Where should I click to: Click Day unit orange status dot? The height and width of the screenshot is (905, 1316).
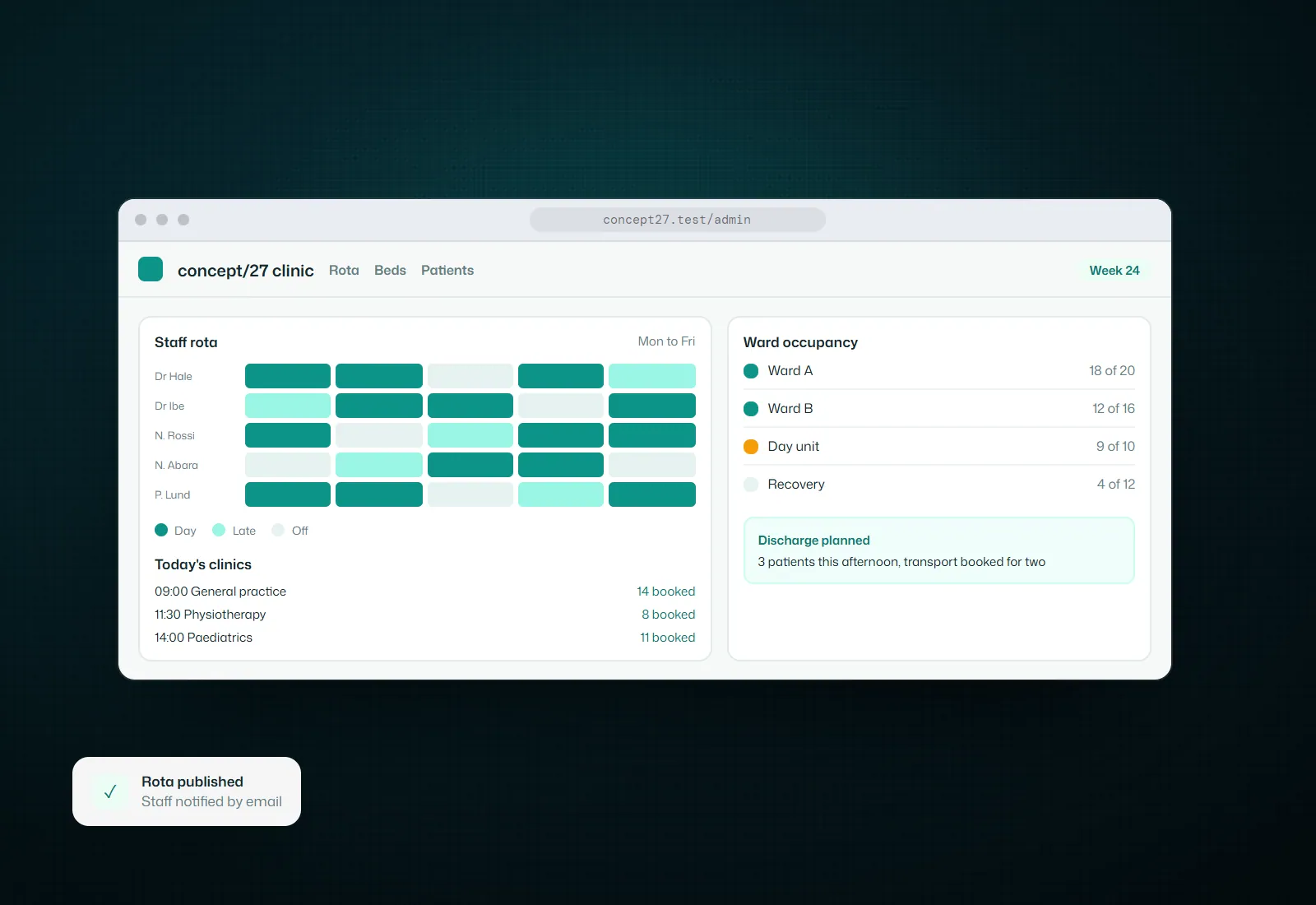pos(751,447)
